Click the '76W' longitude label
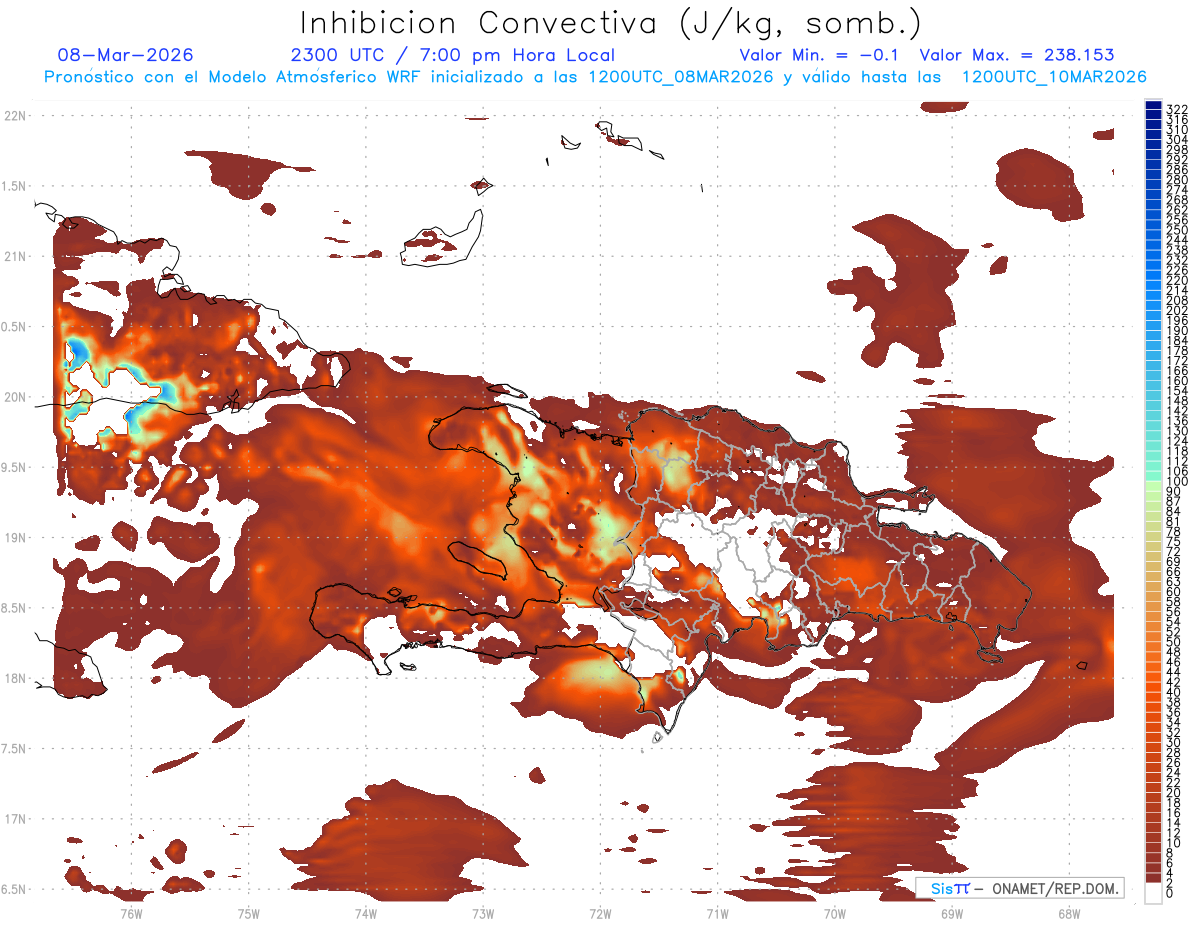 131,913
